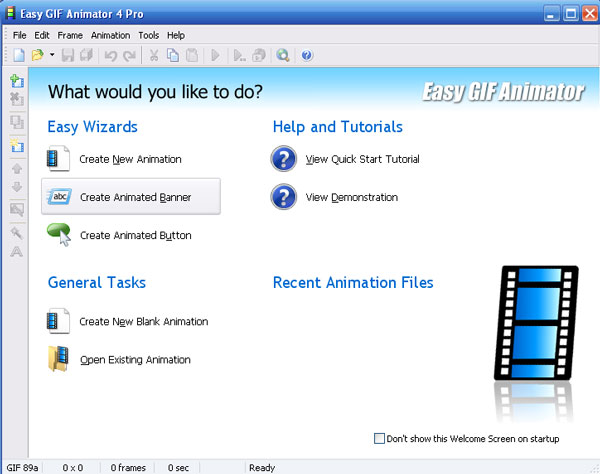Click the film strip icon beside Create New Animation

click(x=58, y=158)
